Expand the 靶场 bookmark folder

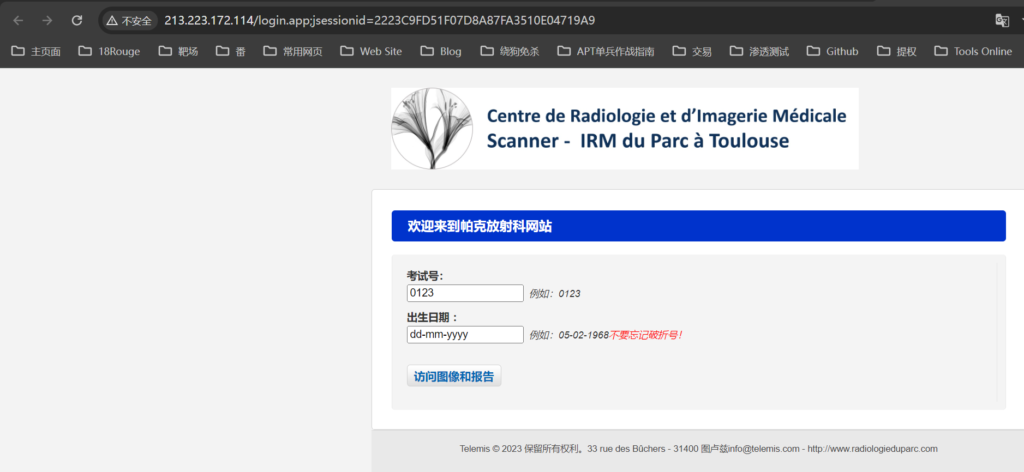[x=178, y=52]
